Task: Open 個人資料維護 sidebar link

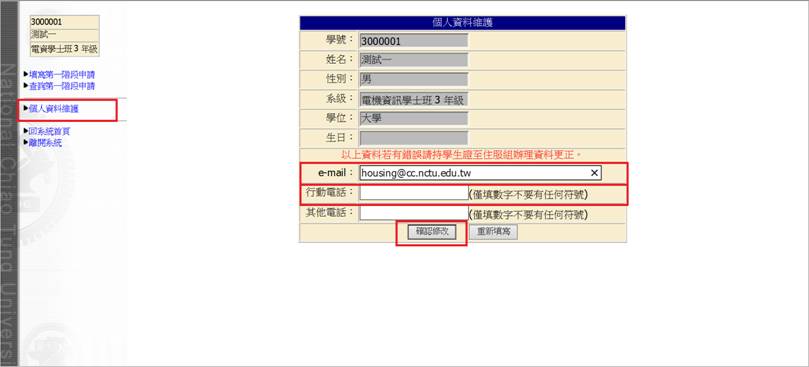Action: pos(54,108)
